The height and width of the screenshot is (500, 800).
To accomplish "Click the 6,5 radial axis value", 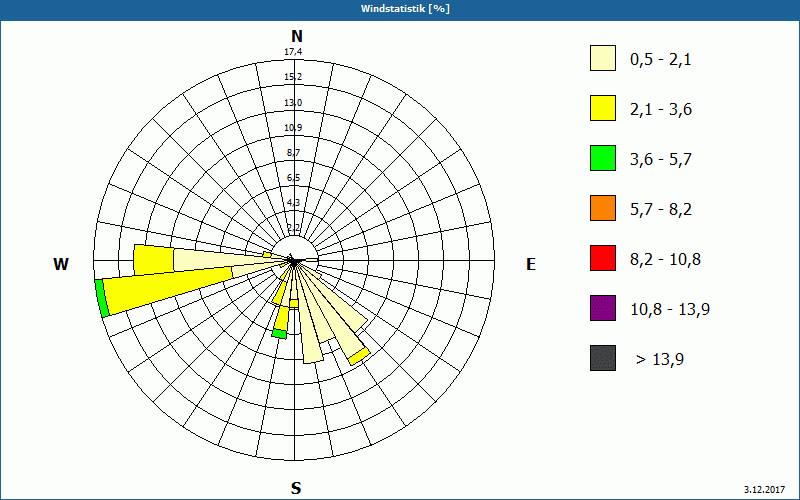I will pos(293,178).
